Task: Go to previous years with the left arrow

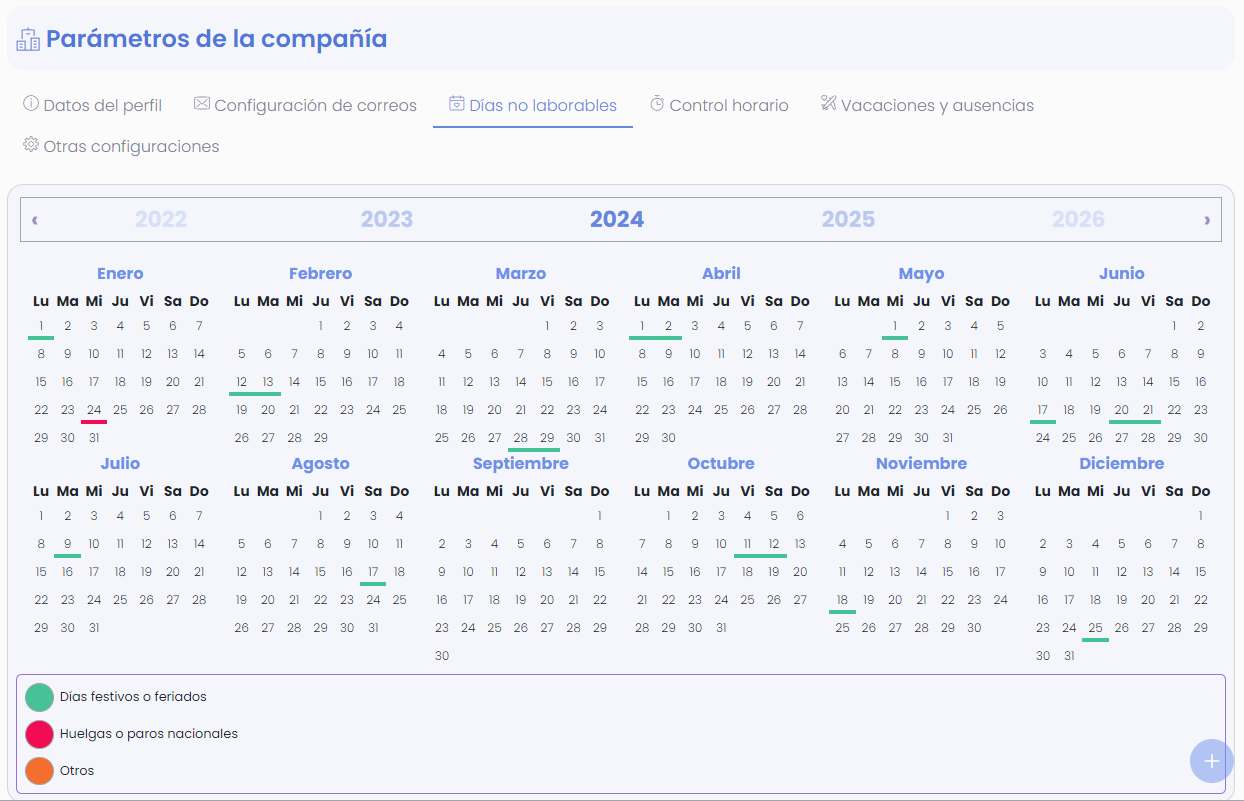Action: click(x=34, y=219)
